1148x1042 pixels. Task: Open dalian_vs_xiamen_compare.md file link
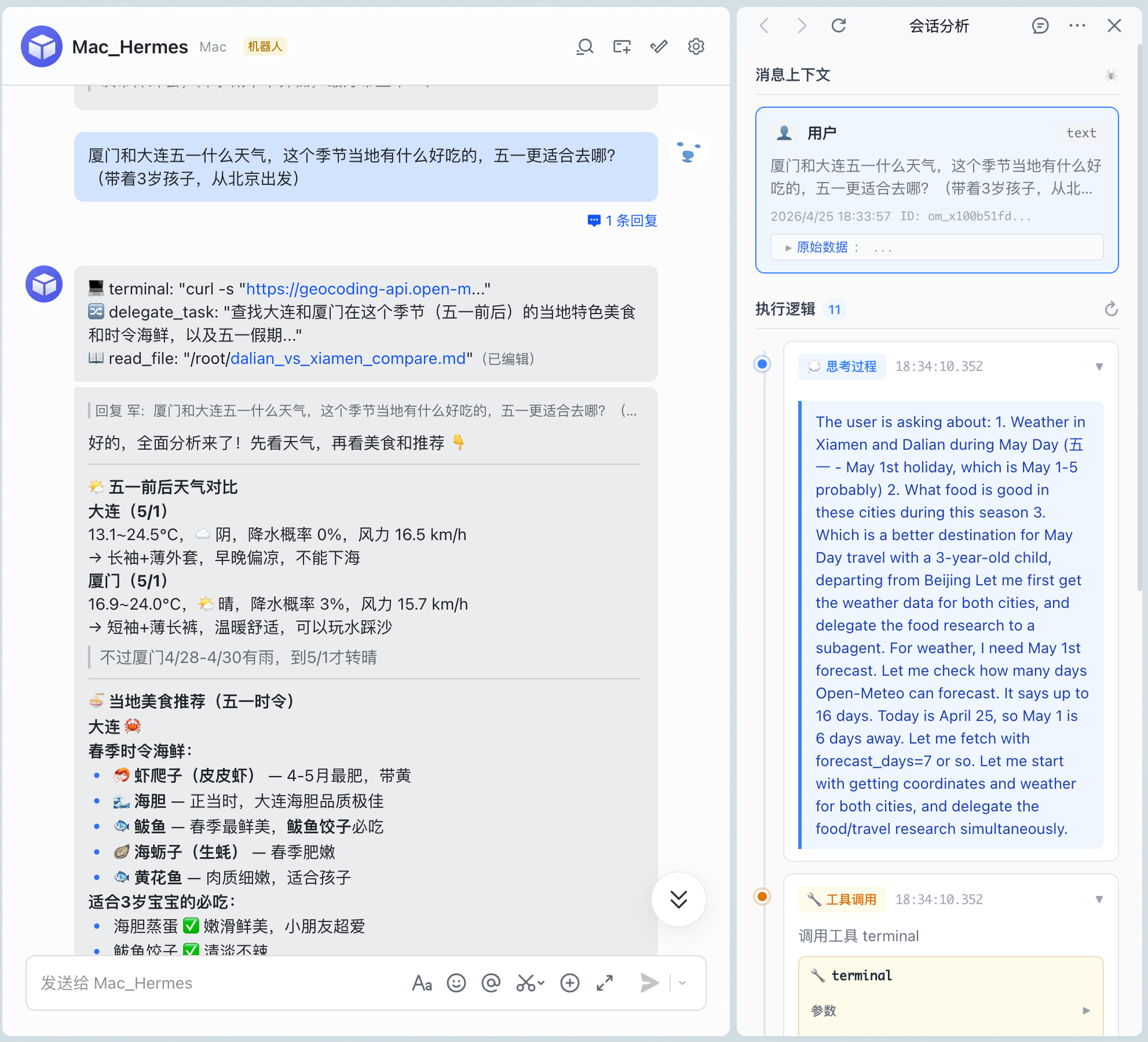coord(347,358)
